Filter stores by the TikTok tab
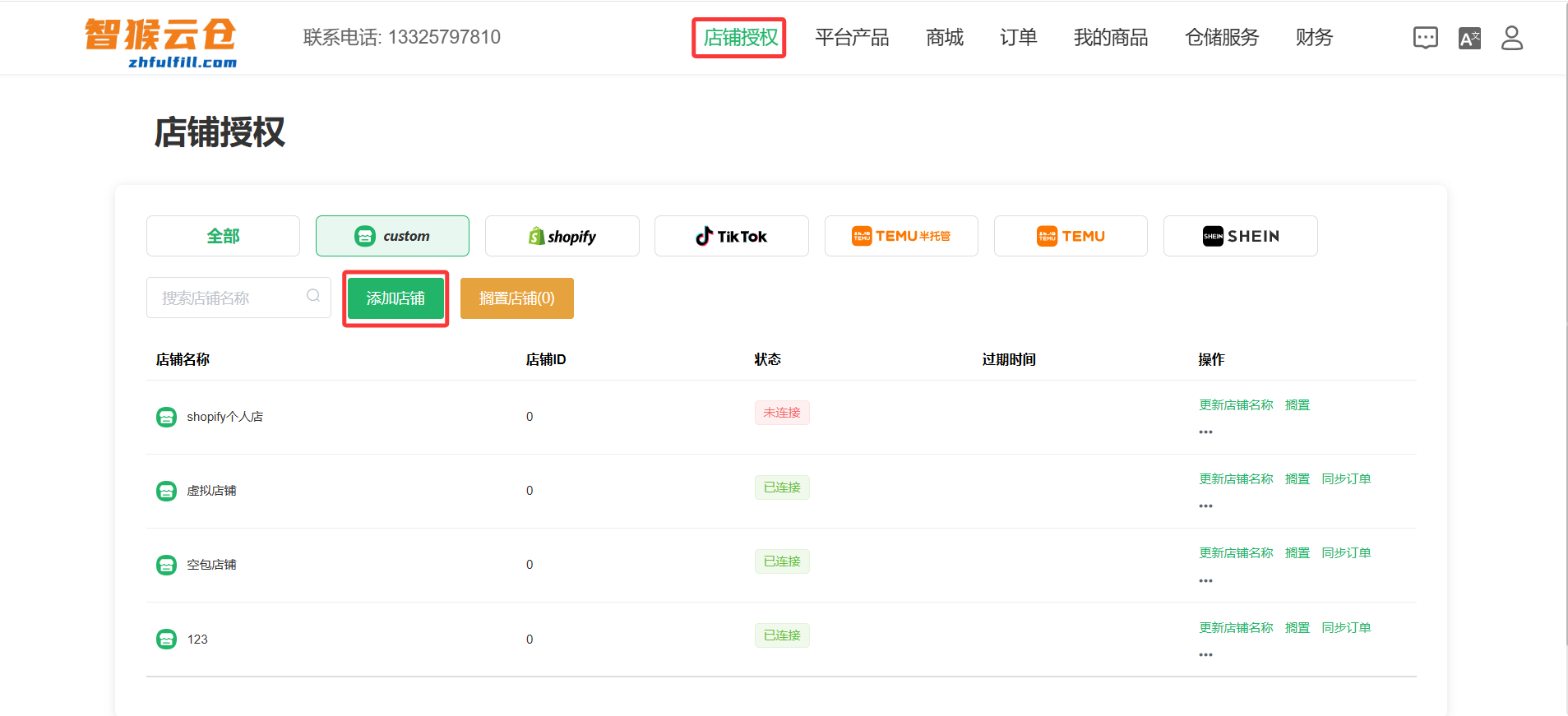The height and width of the screenshot is (716, 1568). coord(732,236)
